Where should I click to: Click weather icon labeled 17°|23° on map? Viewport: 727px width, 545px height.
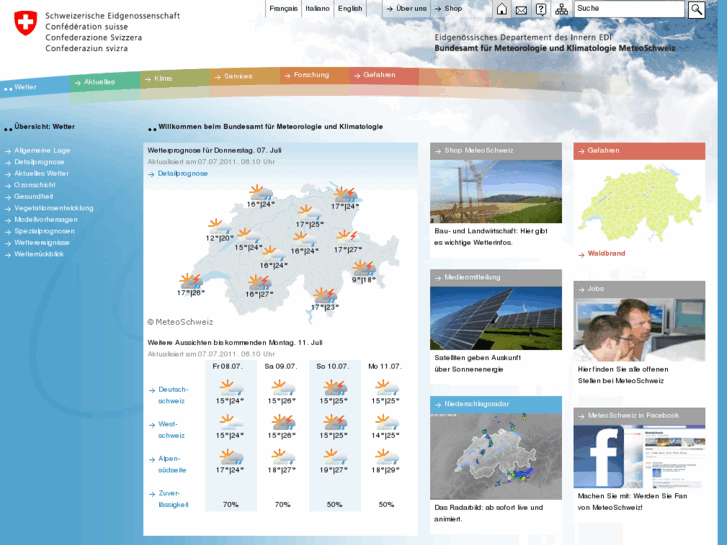(x=325, y=295)
